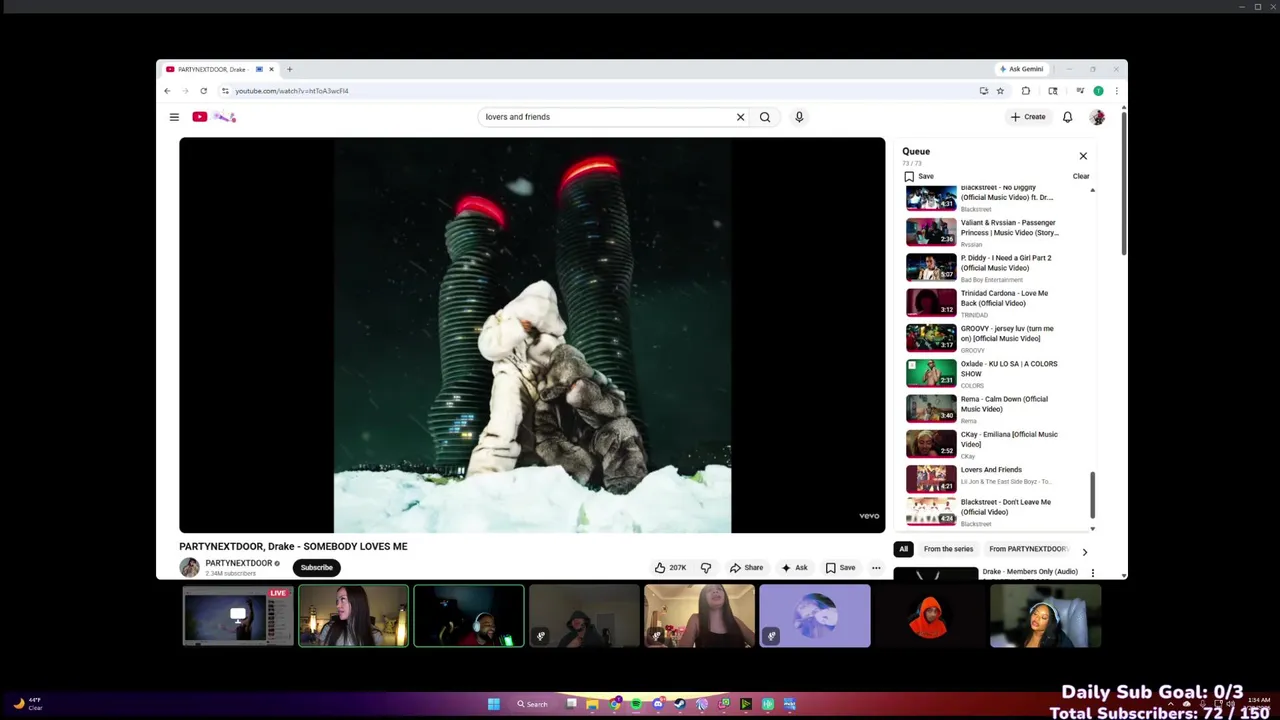Screen dimensions: 1280x720
Task: Select the orange-hoodie participant tile
Action: point(929,616)
